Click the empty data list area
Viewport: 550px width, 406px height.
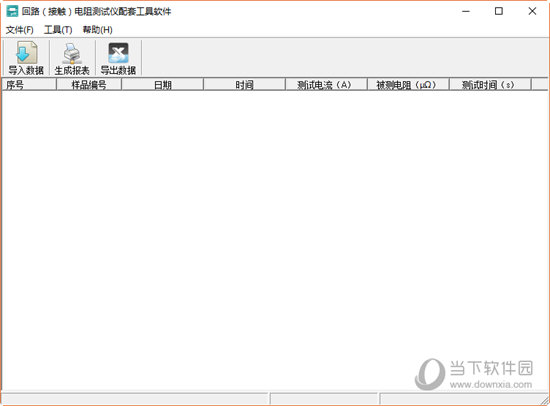click(275, 240)
